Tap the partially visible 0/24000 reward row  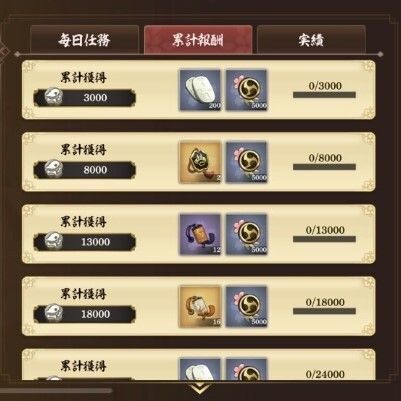(199, 365)
